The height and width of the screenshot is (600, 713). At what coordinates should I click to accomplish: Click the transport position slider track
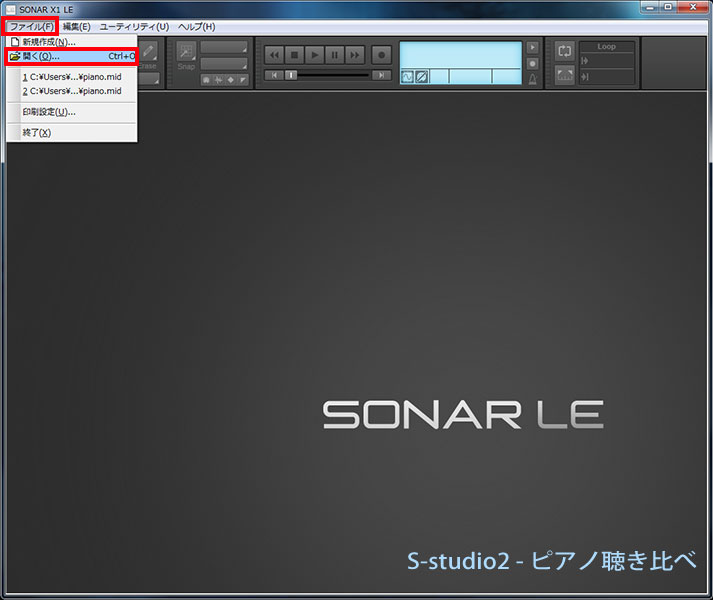point(330,75)
